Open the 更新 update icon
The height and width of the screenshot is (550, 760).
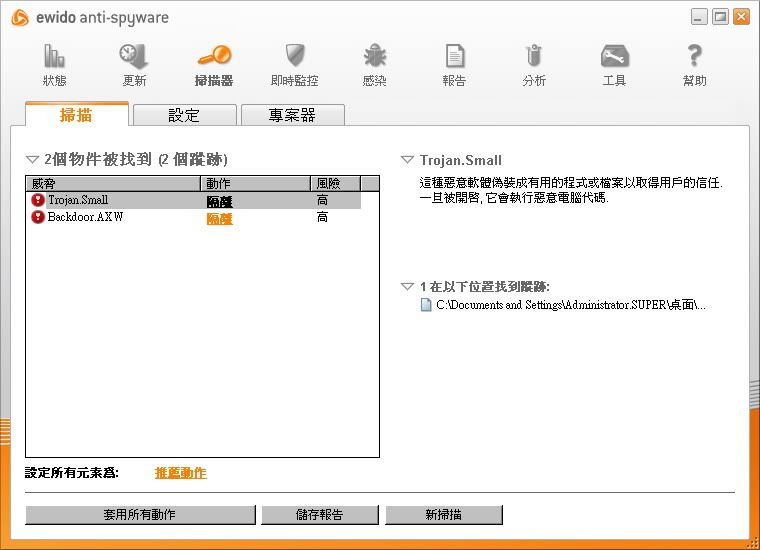pos(134,57)
